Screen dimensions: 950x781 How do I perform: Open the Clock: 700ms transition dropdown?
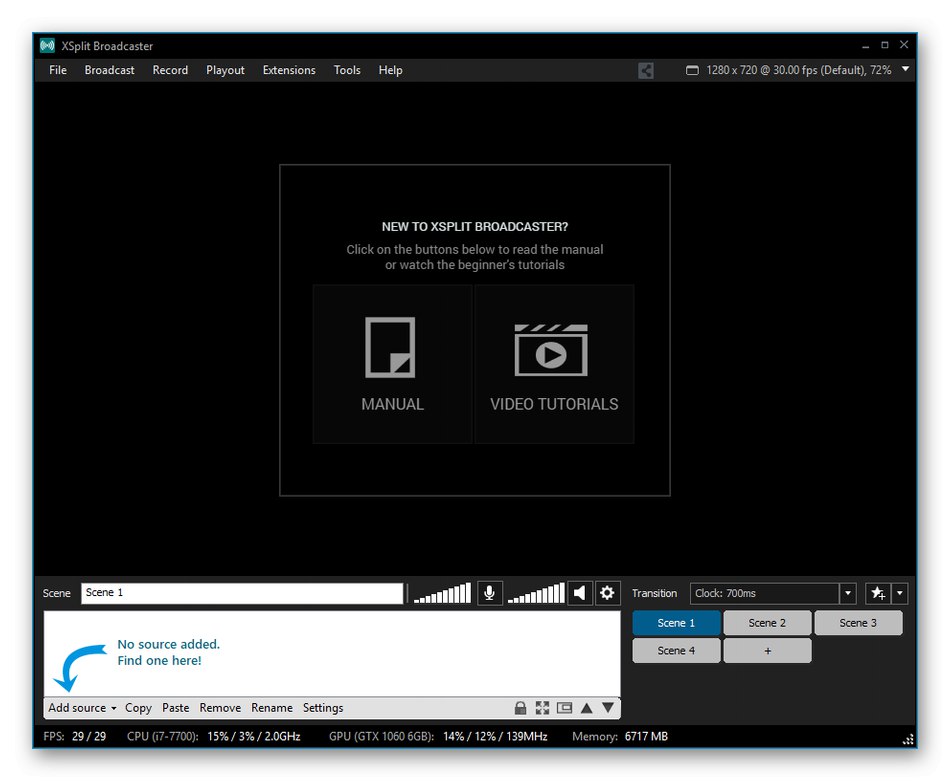[x=772, y=593]
